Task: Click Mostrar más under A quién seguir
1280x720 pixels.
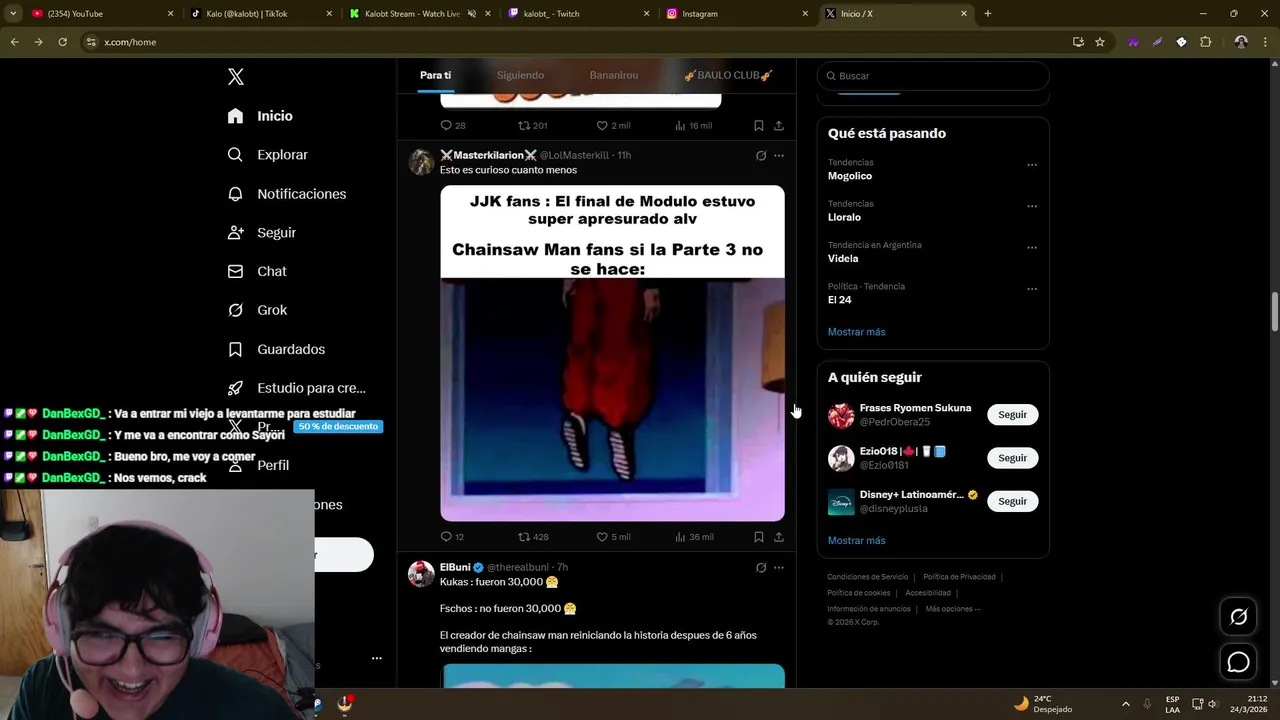Action: point(856,541)
